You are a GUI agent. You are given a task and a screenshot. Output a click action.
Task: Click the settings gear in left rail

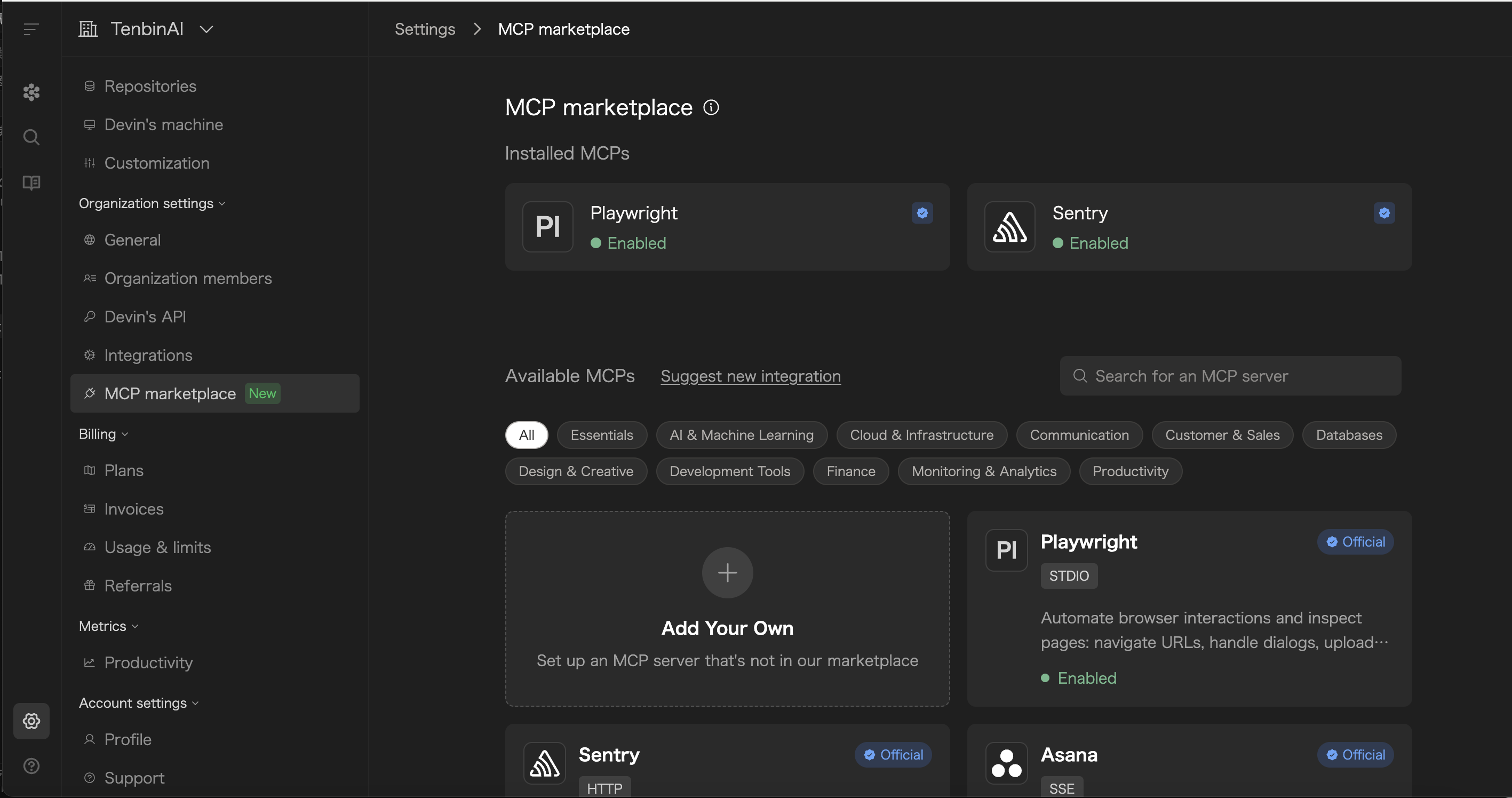pyautogui.click(x=31, y=721)
